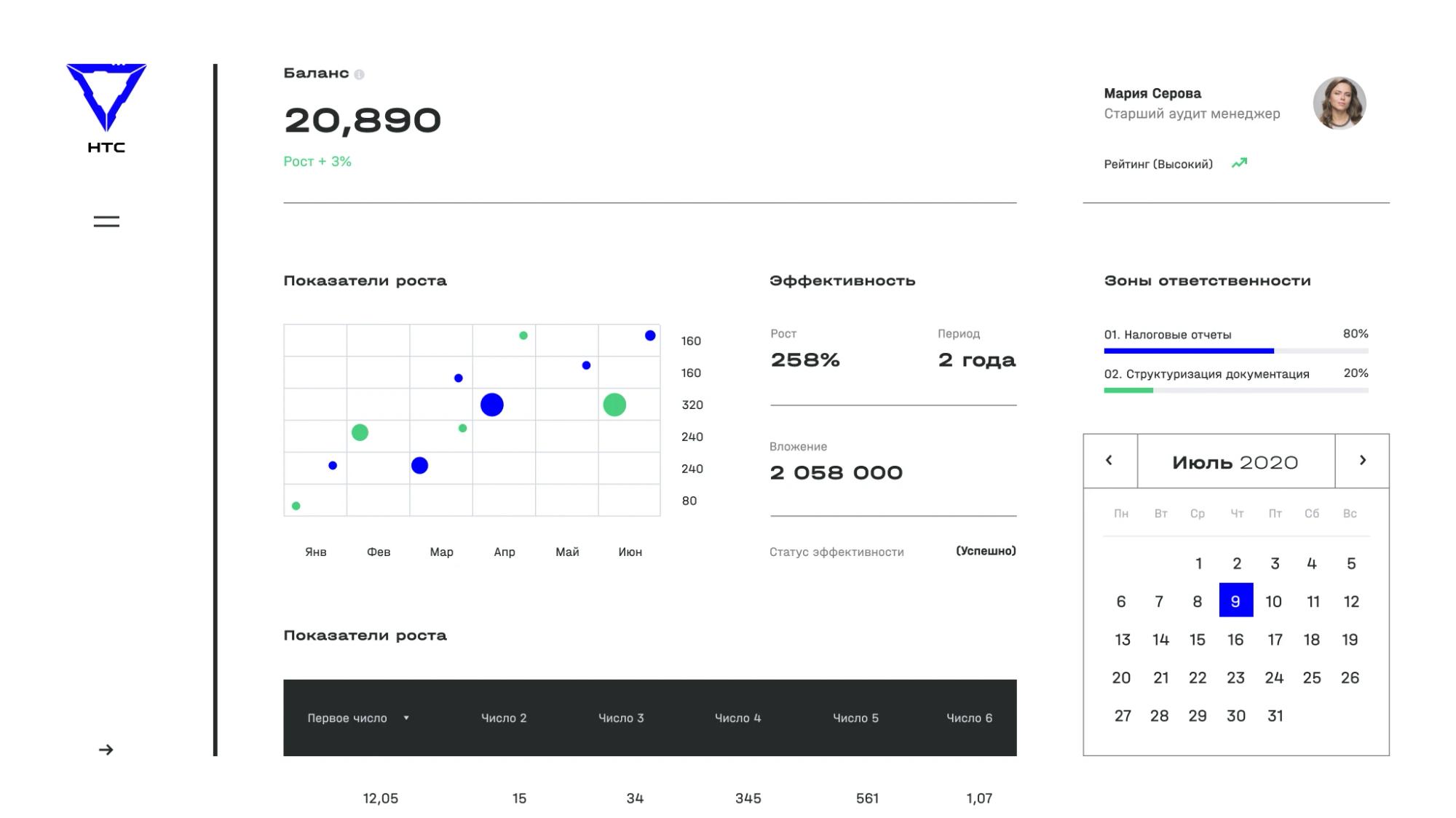Click the large green bubble in Июн column
This screenshot has height=818, width=1456.
coord(614,405)
